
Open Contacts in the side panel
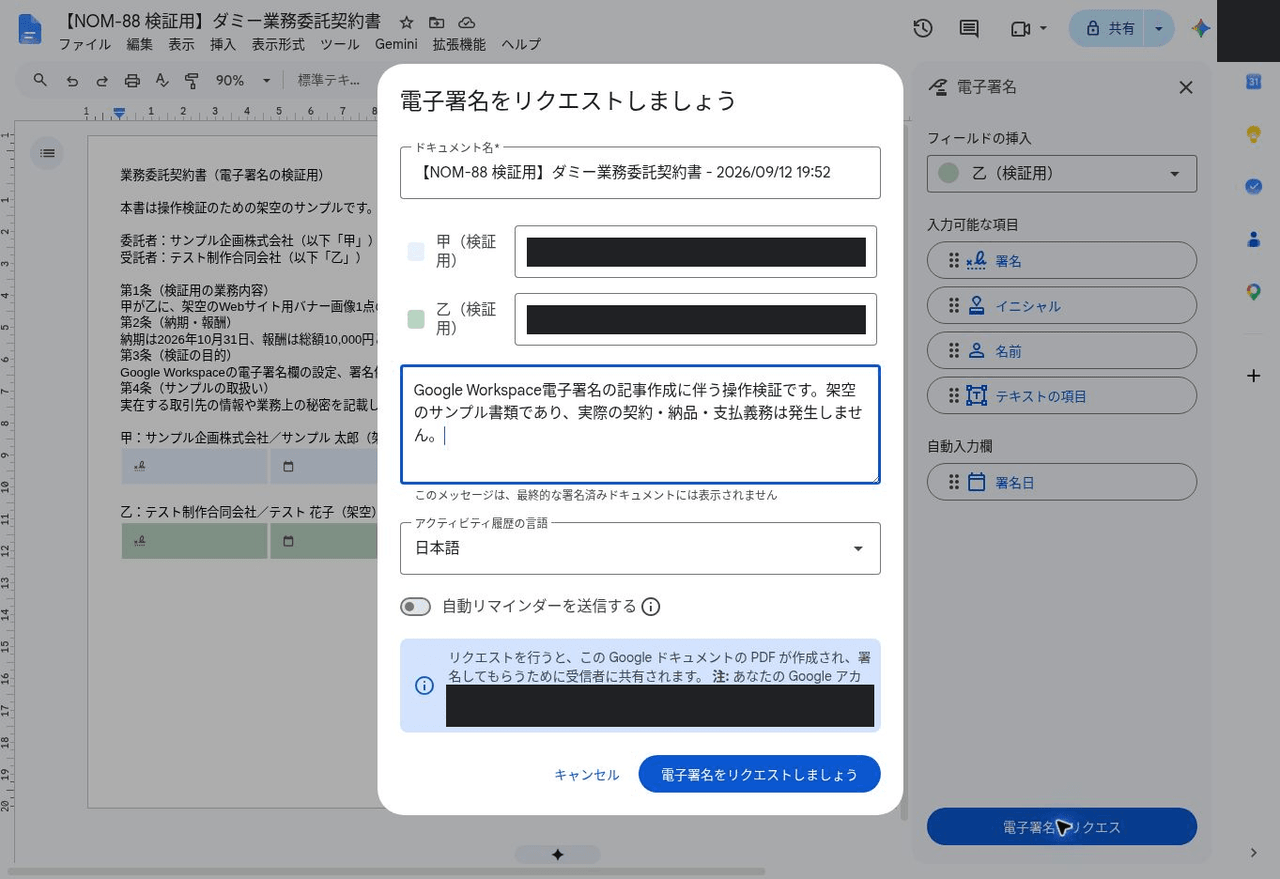(x=1253, y=239)
